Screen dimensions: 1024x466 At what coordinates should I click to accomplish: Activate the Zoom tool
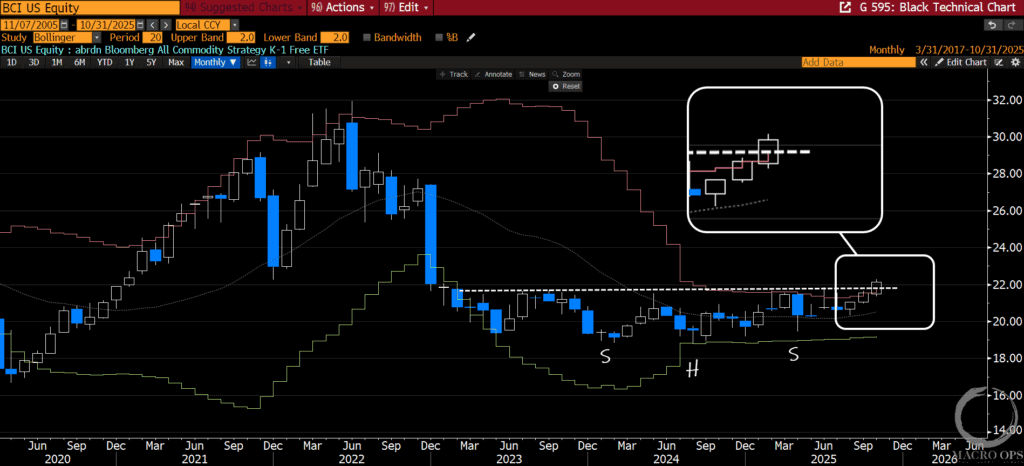pyautogui.click(x=566, y=74)
